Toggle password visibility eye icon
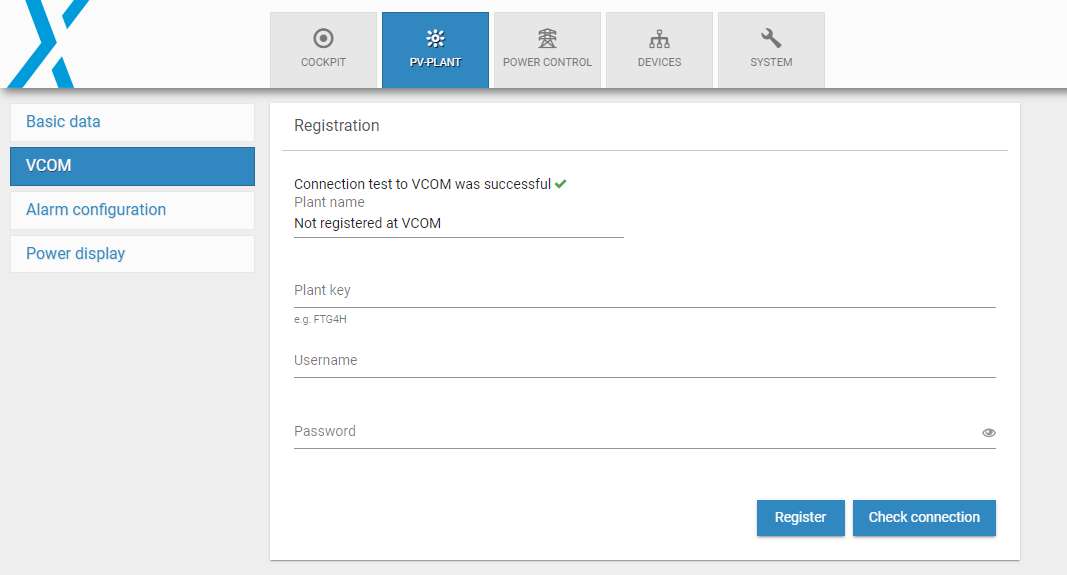 [x=989, y=433]
